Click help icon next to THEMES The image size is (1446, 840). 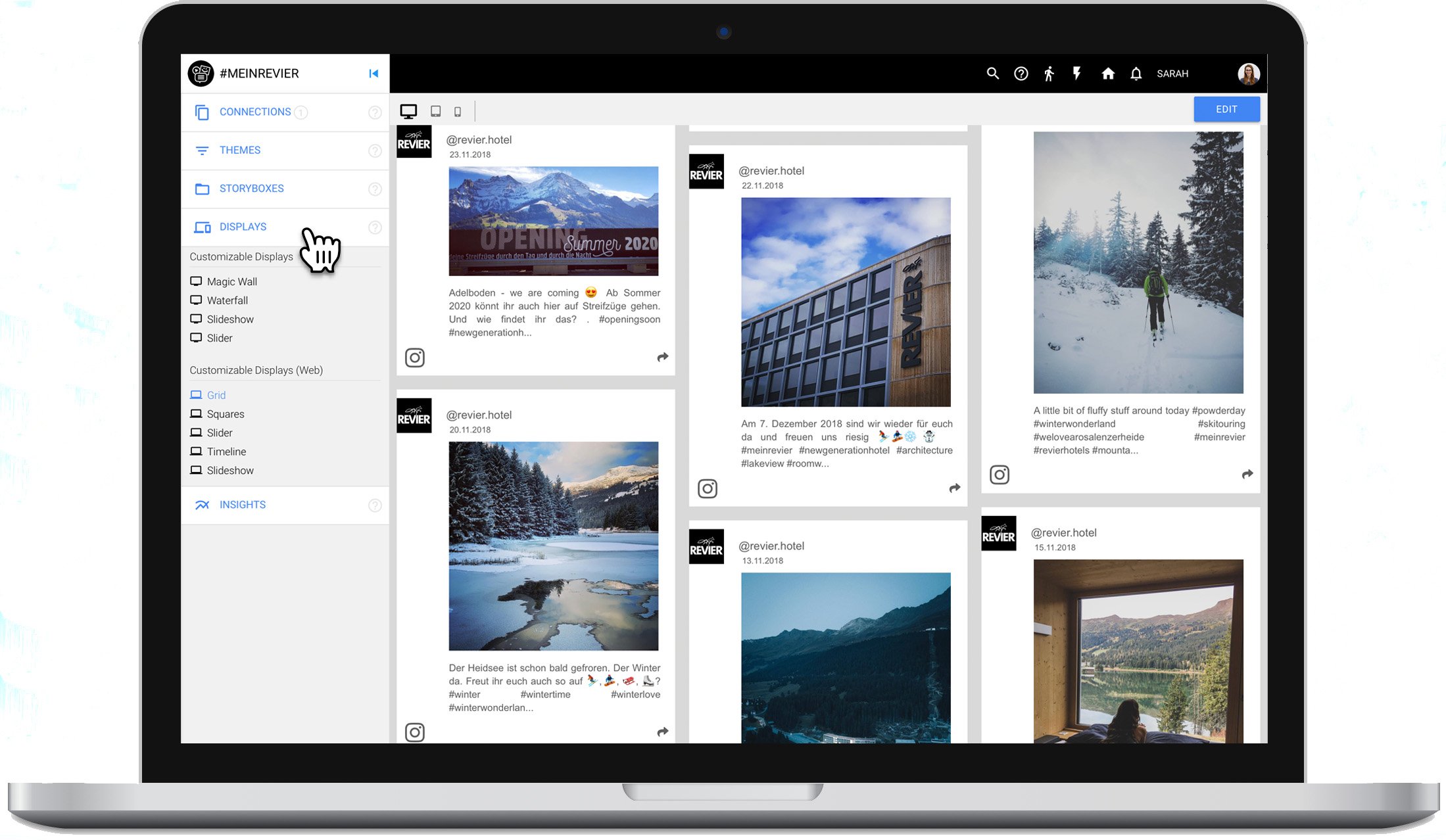[375, 151]
